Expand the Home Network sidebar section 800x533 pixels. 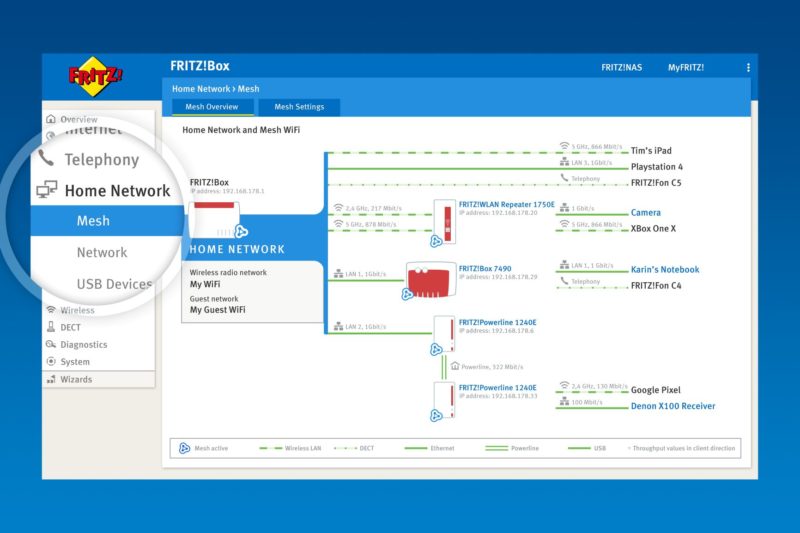[x=117, y=190]
